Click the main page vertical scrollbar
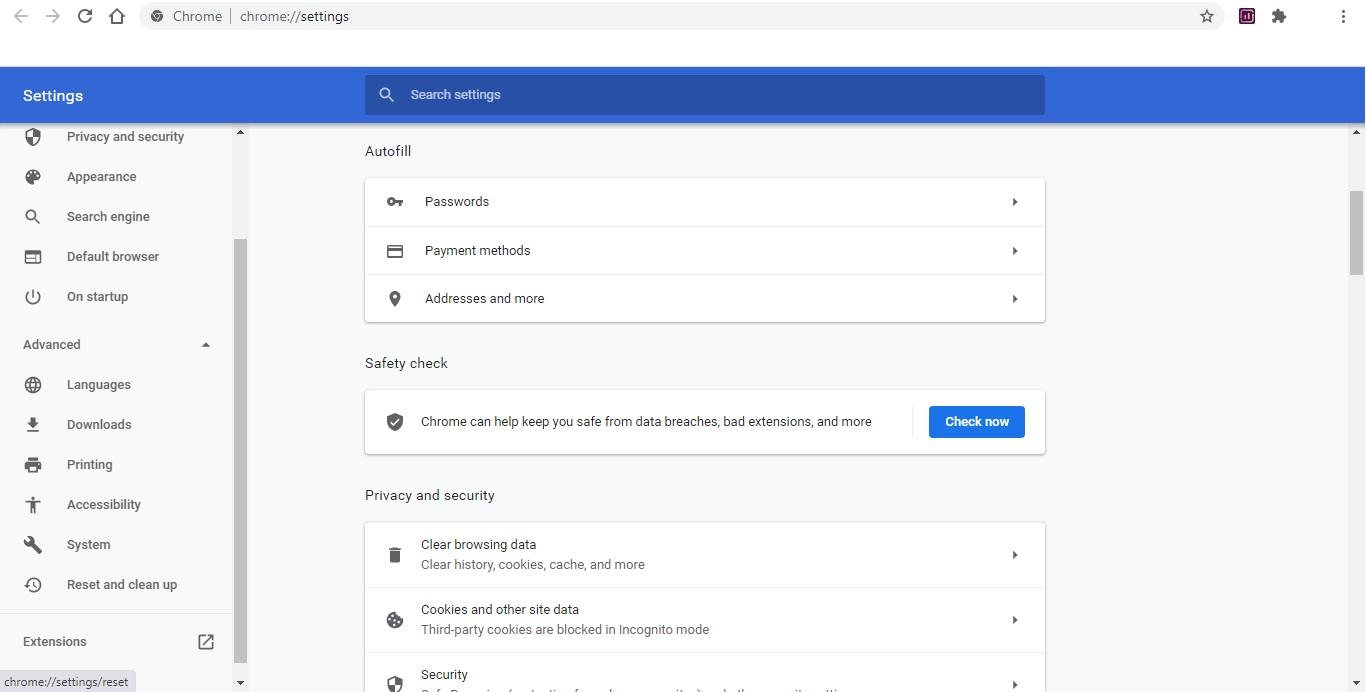 pyautogui.click(x=1356, y=232)
